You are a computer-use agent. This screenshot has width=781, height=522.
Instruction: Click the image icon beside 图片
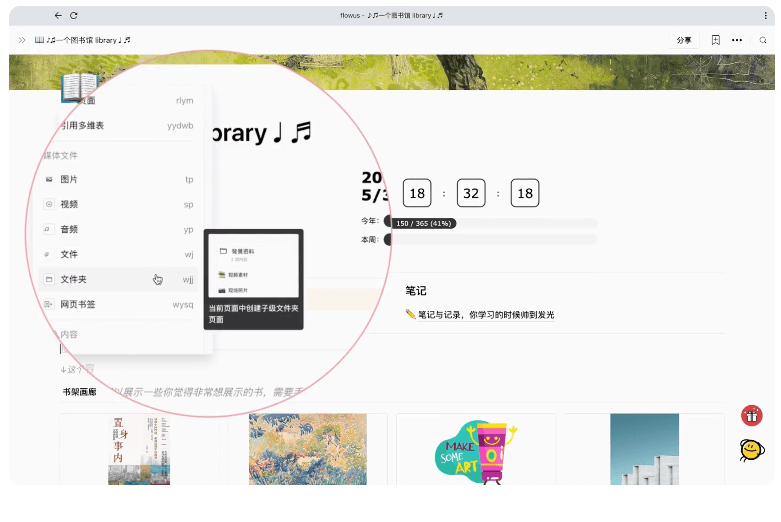49,179
